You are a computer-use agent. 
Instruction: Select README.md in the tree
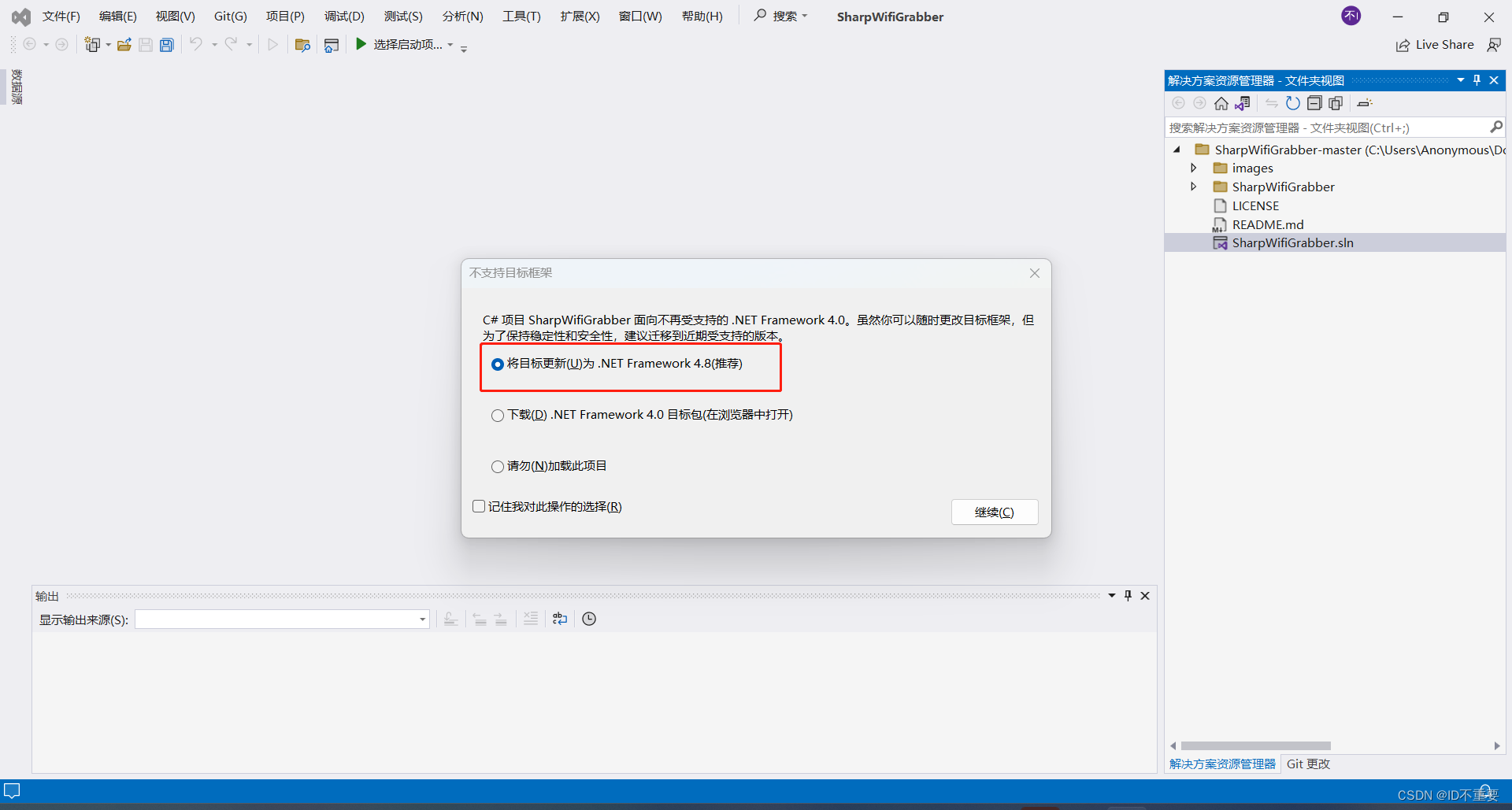pos(1267,224)
